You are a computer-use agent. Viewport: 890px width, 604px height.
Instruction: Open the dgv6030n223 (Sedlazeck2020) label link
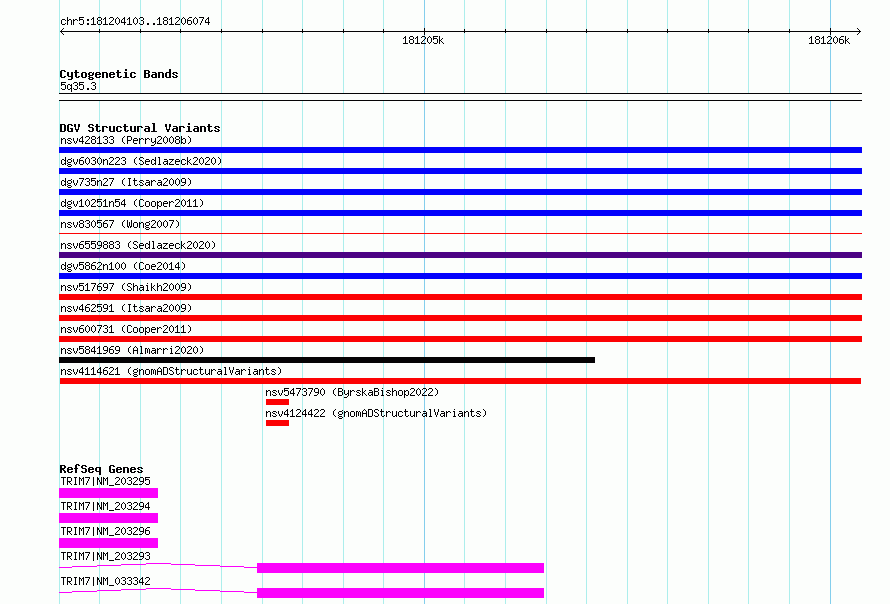pyautogui.click(x=141, y=161)
